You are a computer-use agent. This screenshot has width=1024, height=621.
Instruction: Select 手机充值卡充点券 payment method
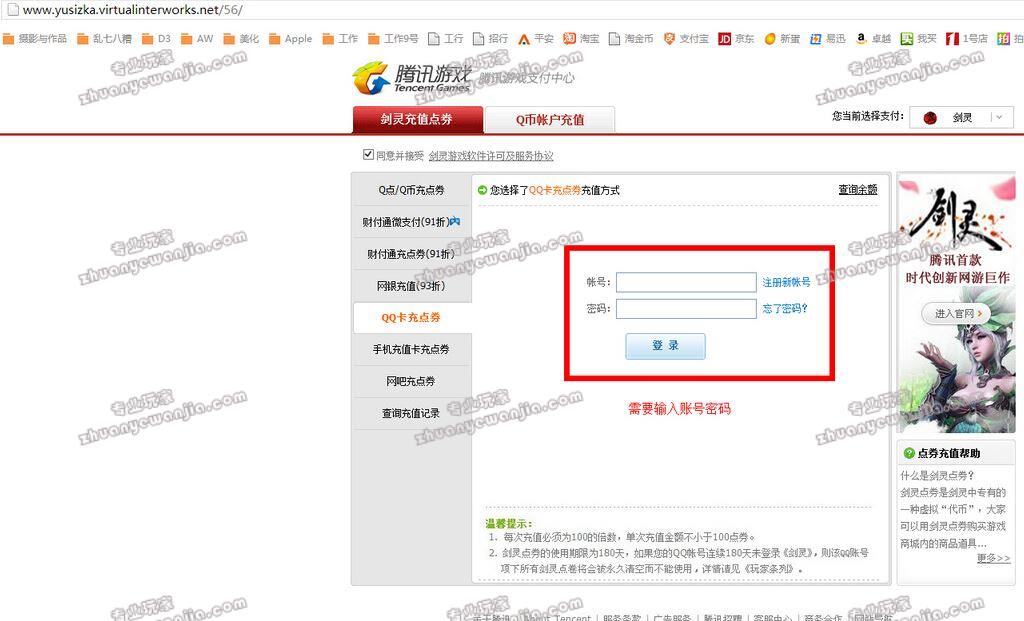click(x=411, y=349)
